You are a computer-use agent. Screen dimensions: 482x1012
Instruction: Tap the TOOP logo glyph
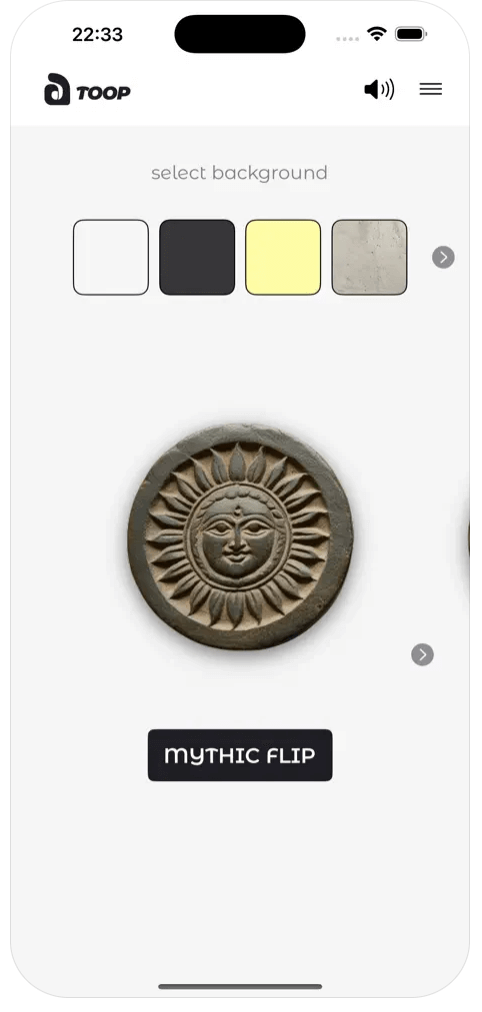[57, 89]
